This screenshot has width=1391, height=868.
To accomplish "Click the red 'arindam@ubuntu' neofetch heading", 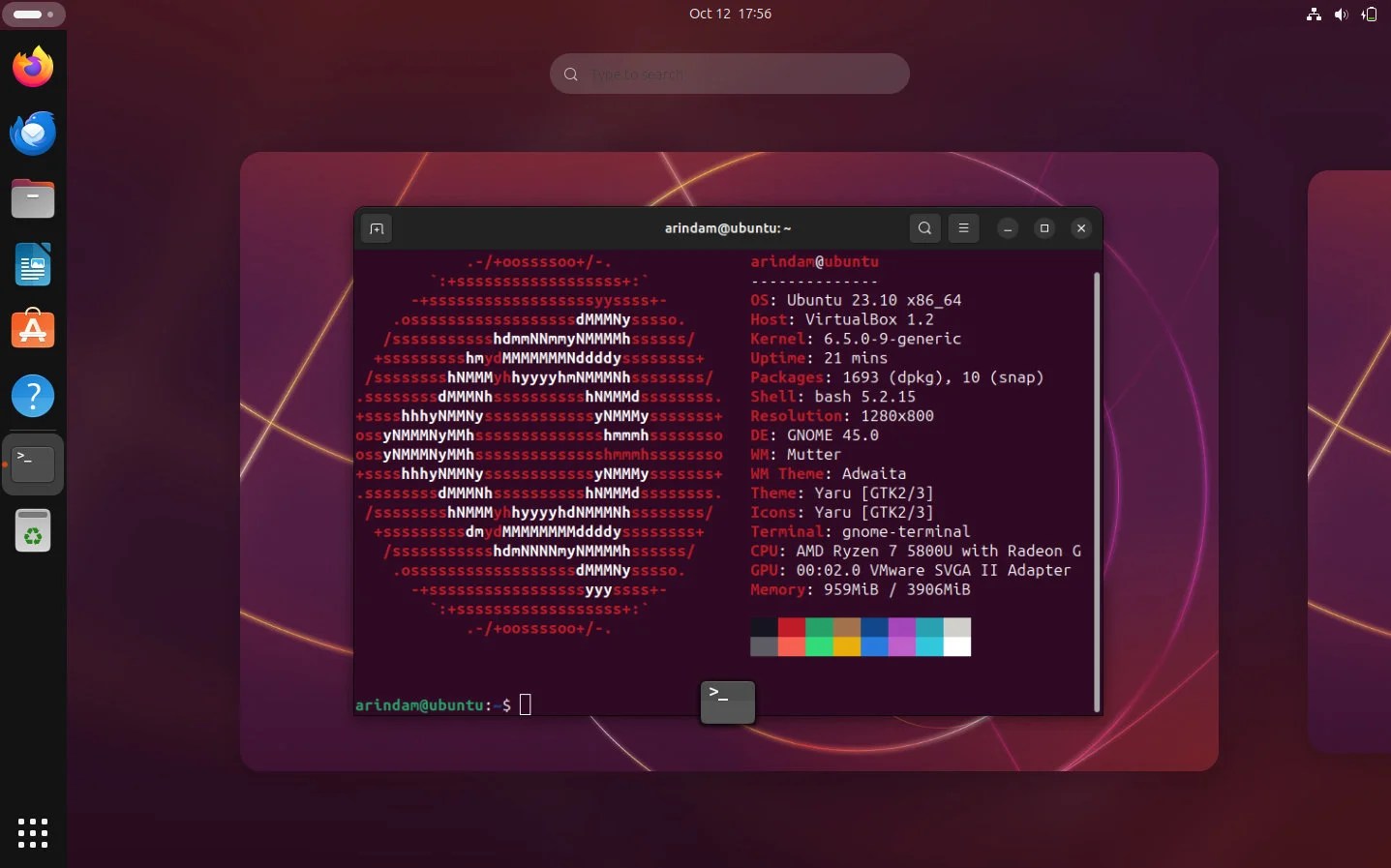I will (815, 262).
